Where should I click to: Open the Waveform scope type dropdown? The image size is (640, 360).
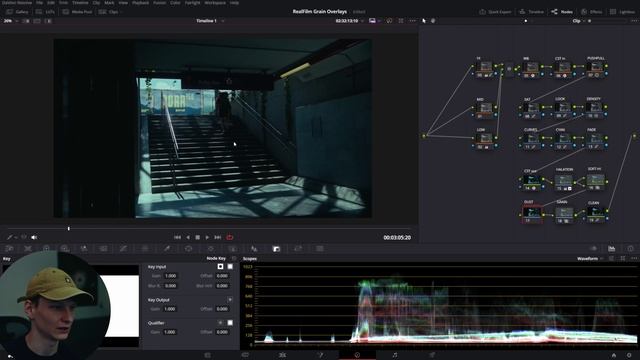590,259
